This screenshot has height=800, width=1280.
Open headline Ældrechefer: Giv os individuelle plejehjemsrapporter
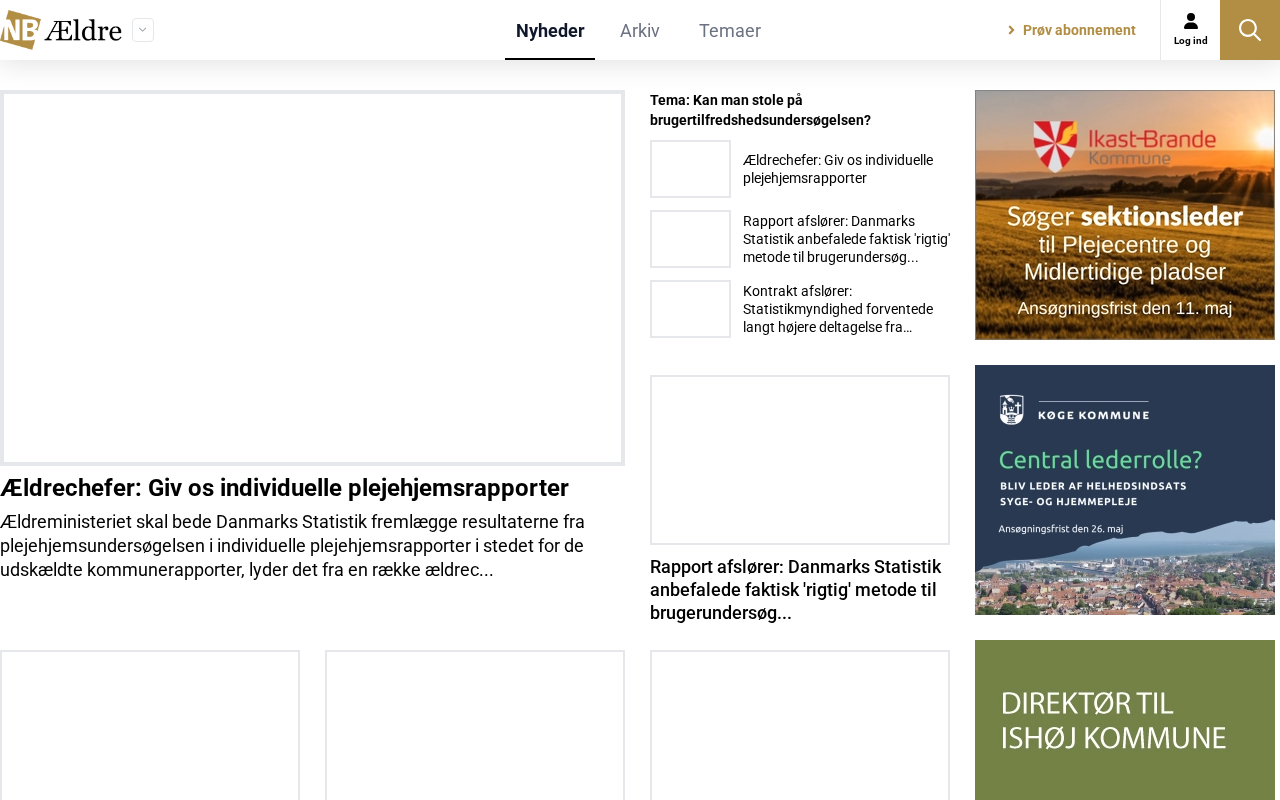[285, 488]
